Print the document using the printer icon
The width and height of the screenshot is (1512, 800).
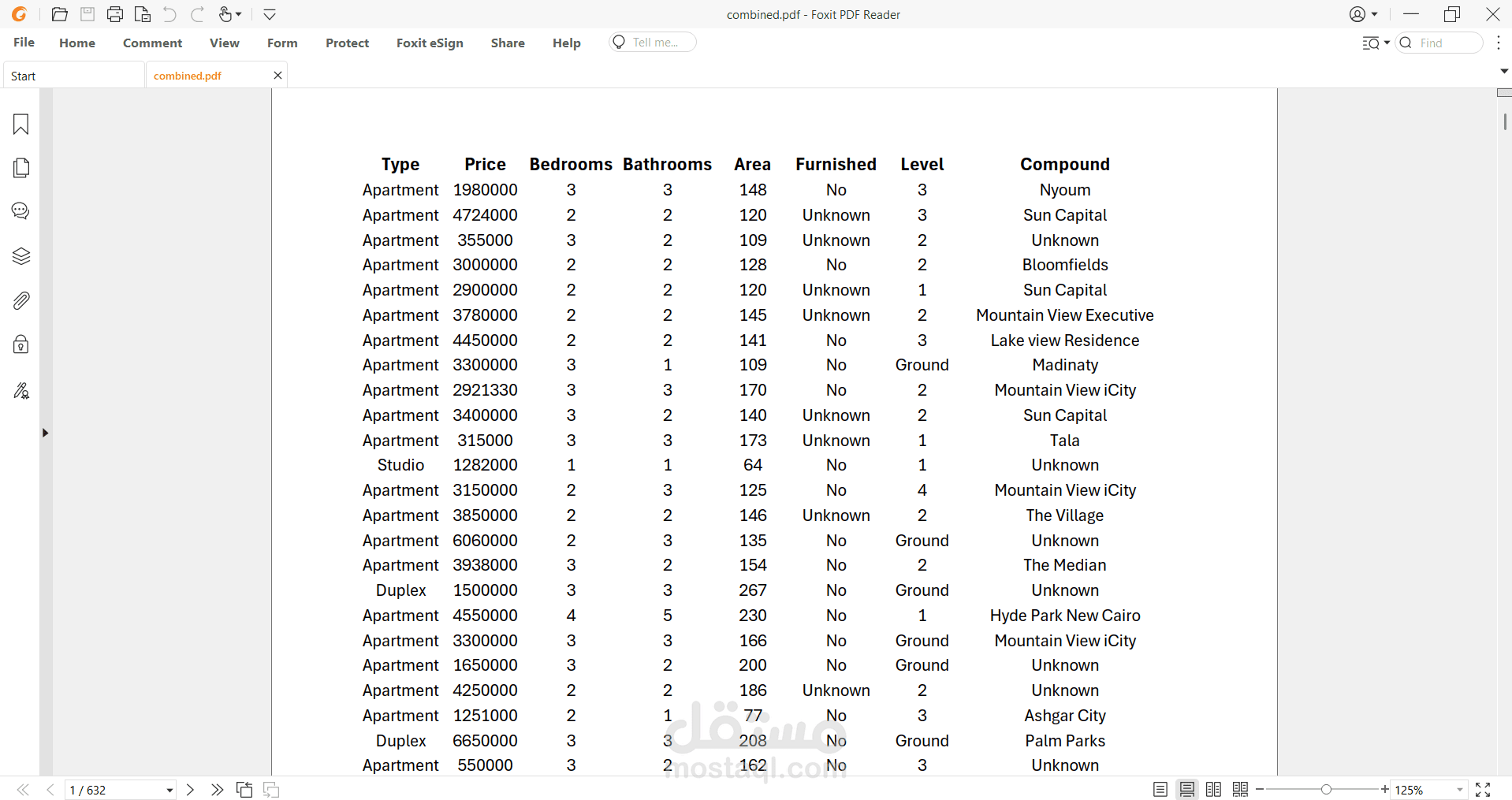[x=115, y=14]
